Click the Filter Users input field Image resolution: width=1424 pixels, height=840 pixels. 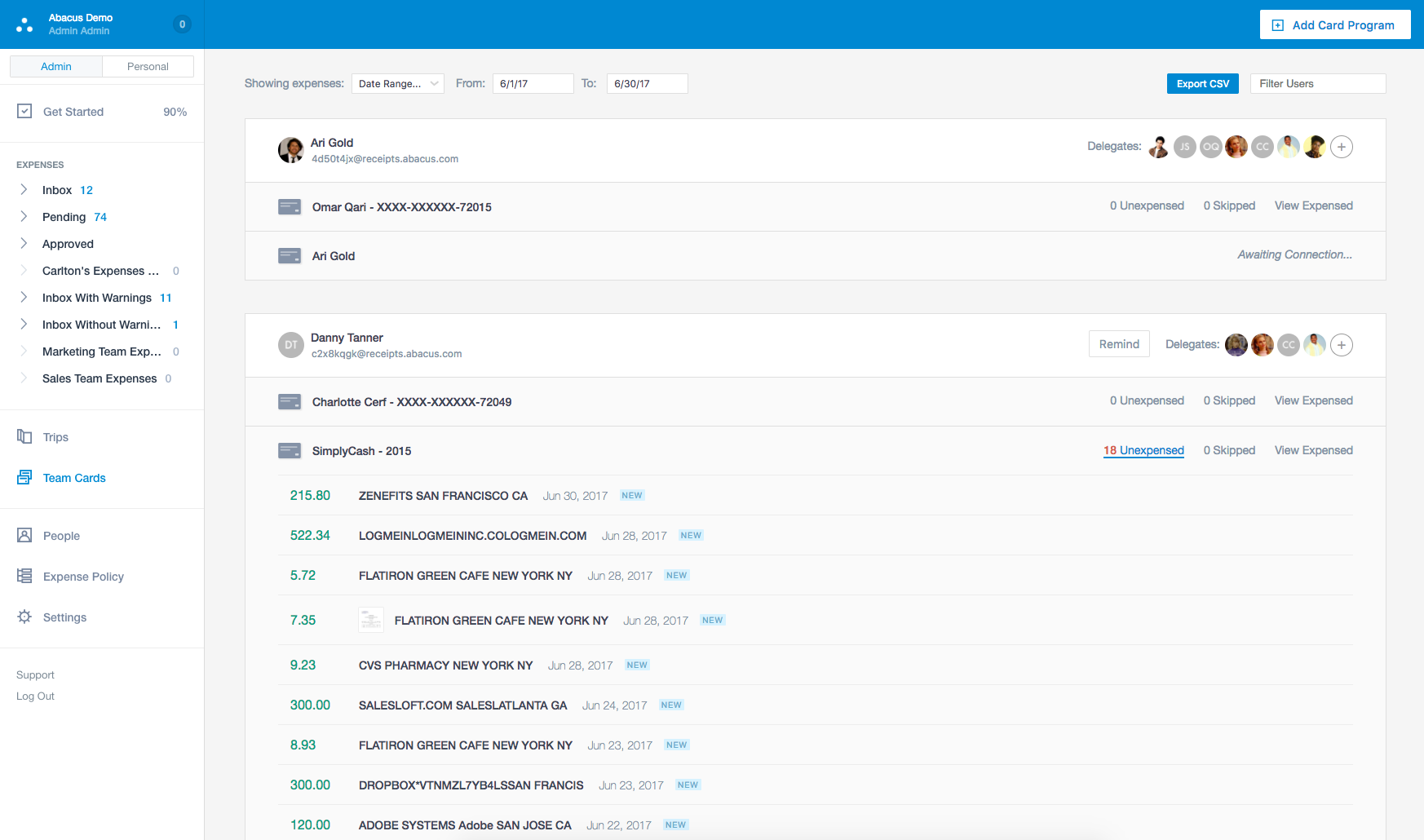1318,83
